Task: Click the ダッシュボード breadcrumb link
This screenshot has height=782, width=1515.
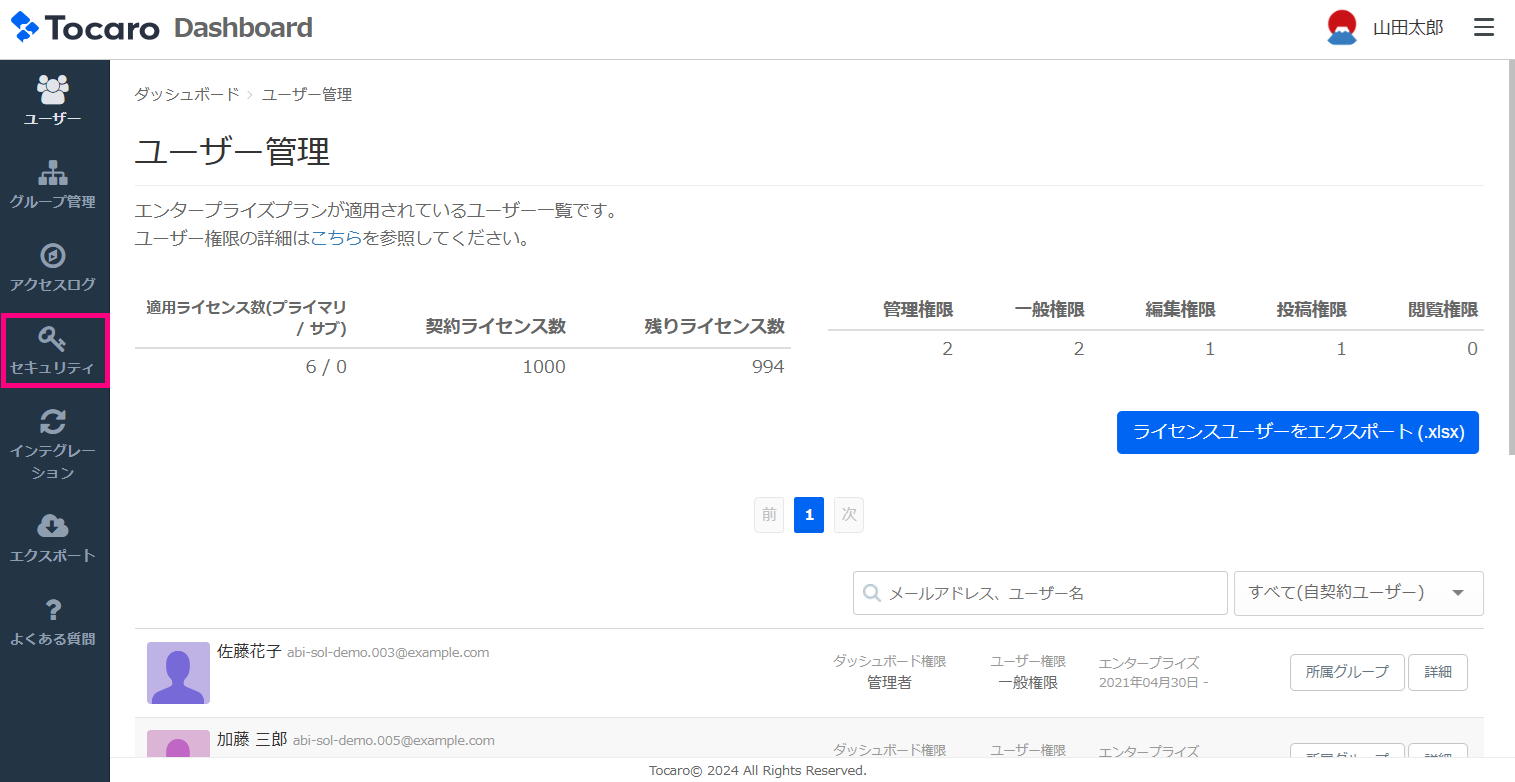Action: point(187,94)
